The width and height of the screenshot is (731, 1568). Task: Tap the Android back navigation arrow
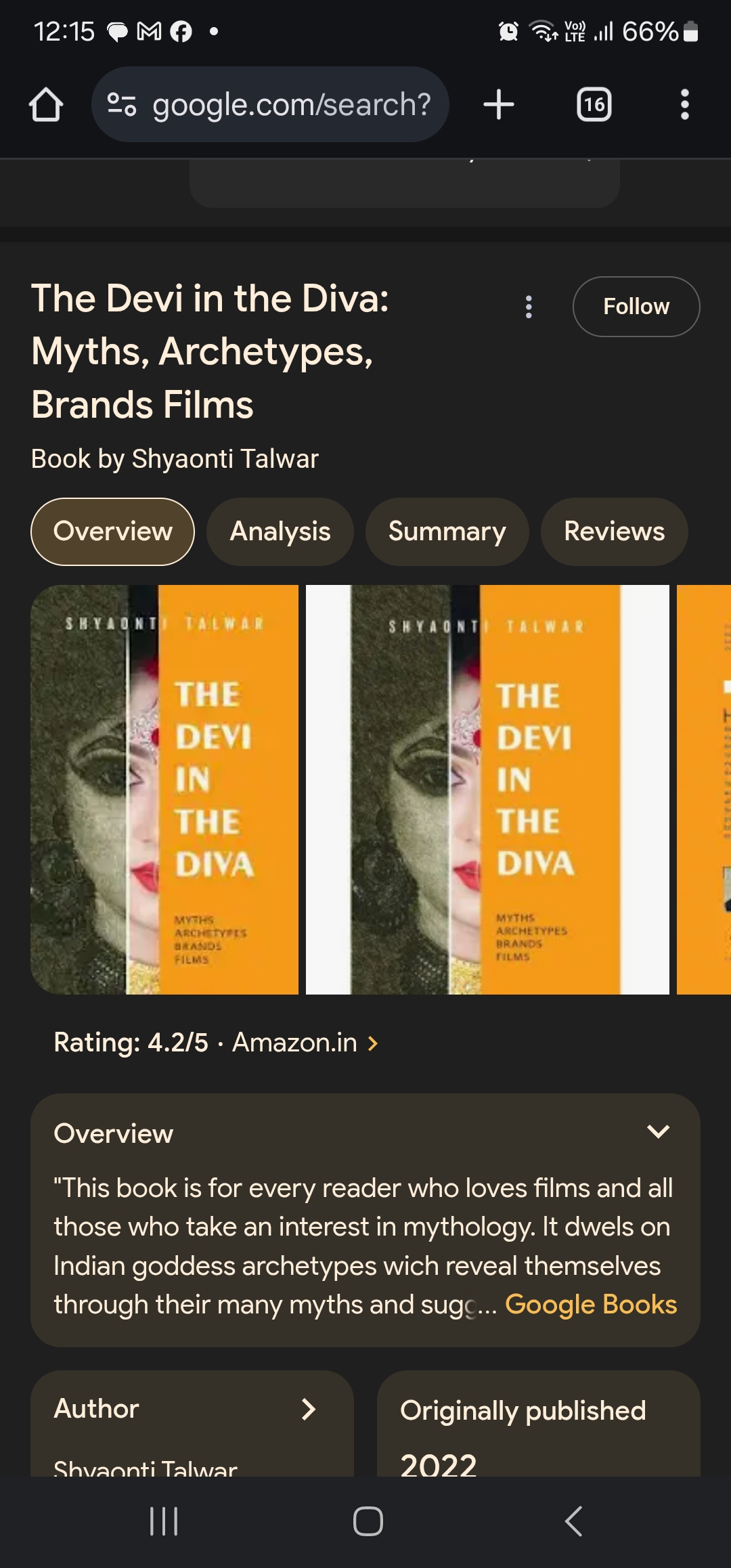(574, 1521)
